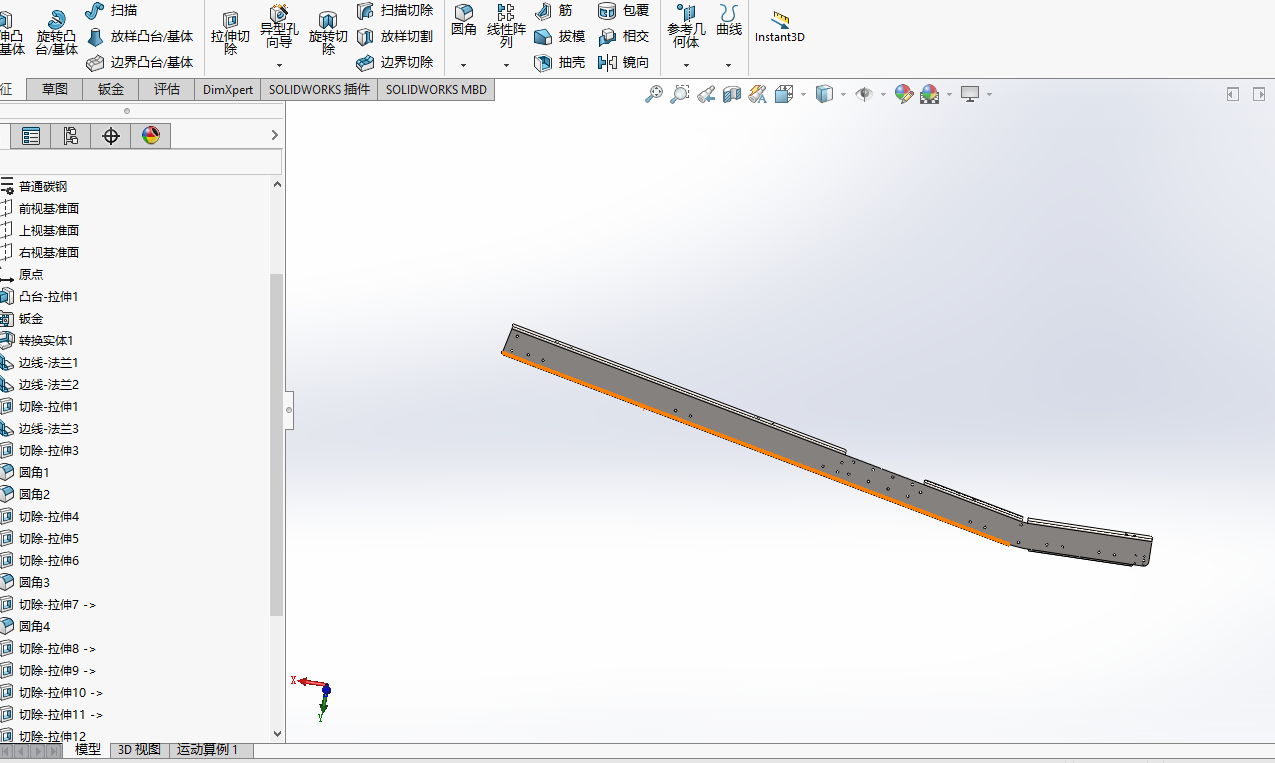Switch to the SOLIDWORKS 插件 tab
Image resolution: width=1275 pixels, height=763 pixels.
pos(319,89)
